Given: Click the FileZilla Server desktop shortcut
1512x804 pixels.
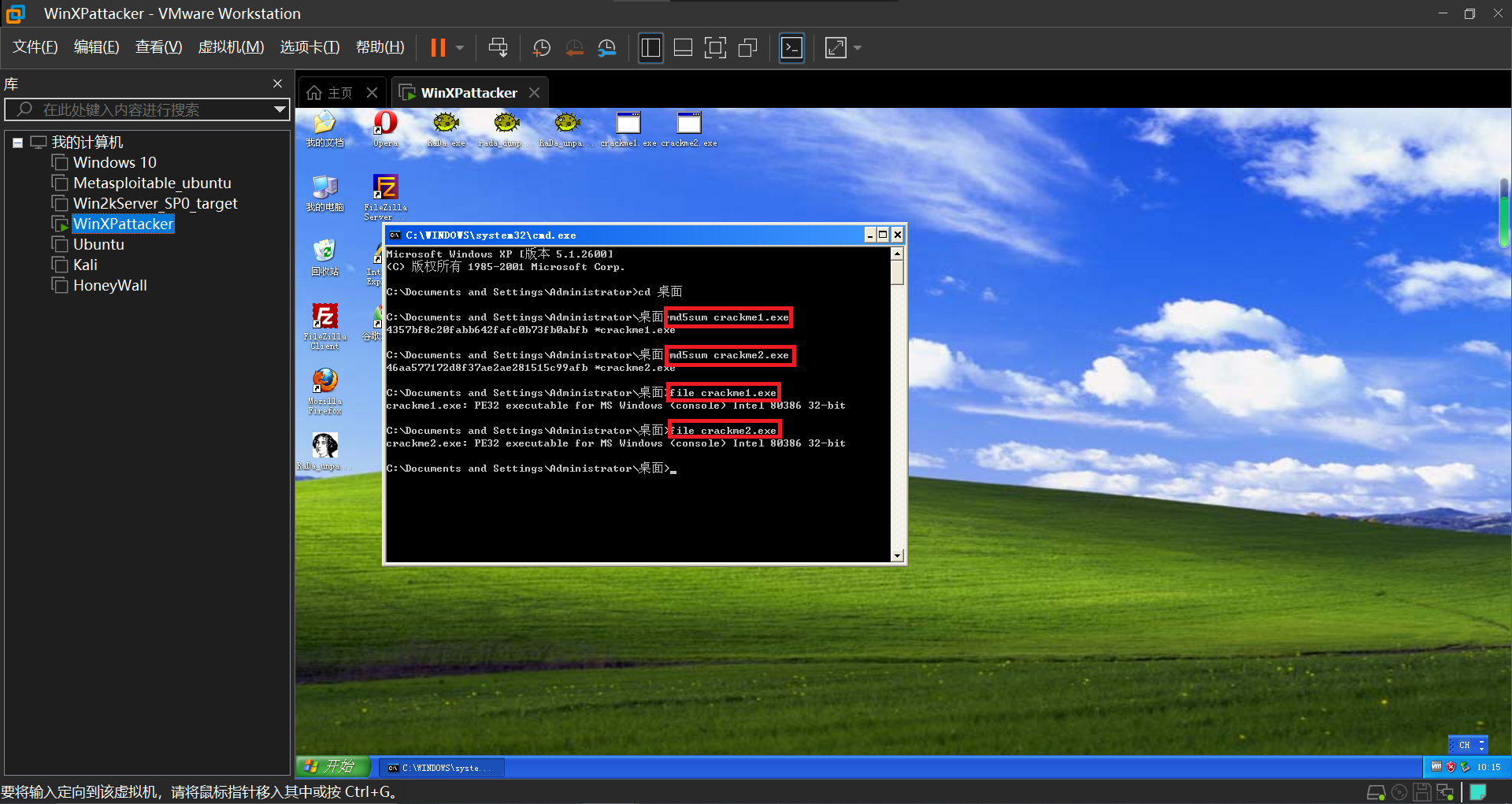Looking at the screenshot, I should point(385,197).
